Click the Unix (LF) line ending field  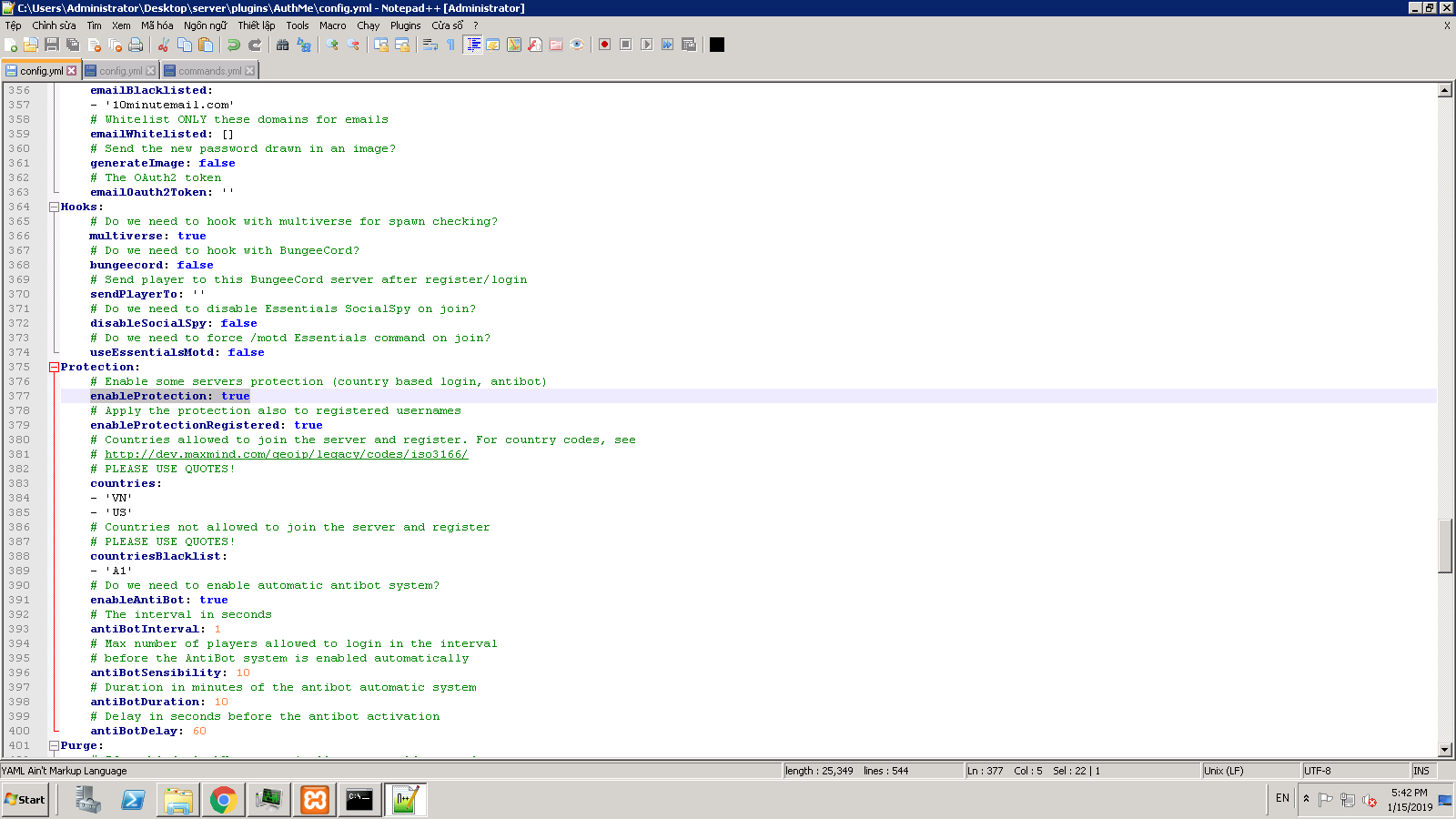[x=1249, y=771]
